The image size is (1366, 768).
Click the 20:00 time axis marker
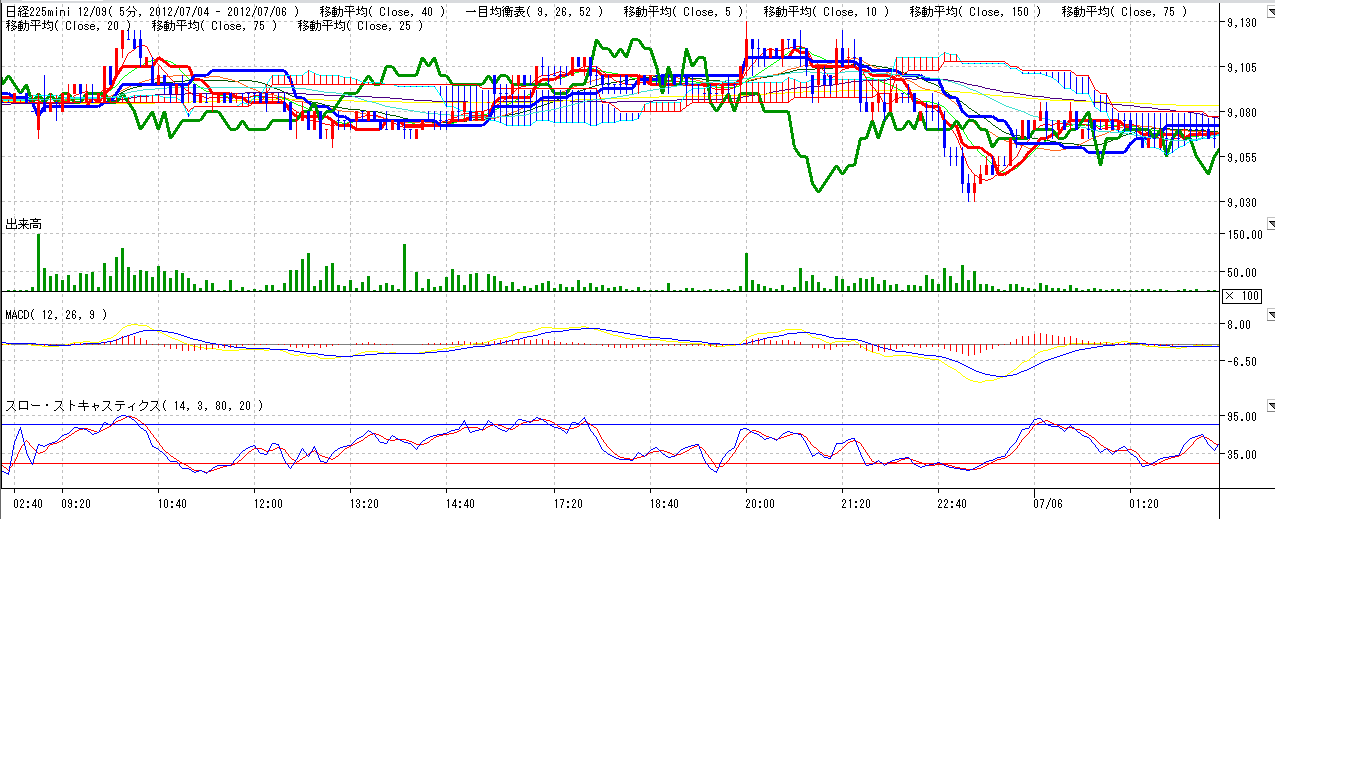click(x=760, y=504)
